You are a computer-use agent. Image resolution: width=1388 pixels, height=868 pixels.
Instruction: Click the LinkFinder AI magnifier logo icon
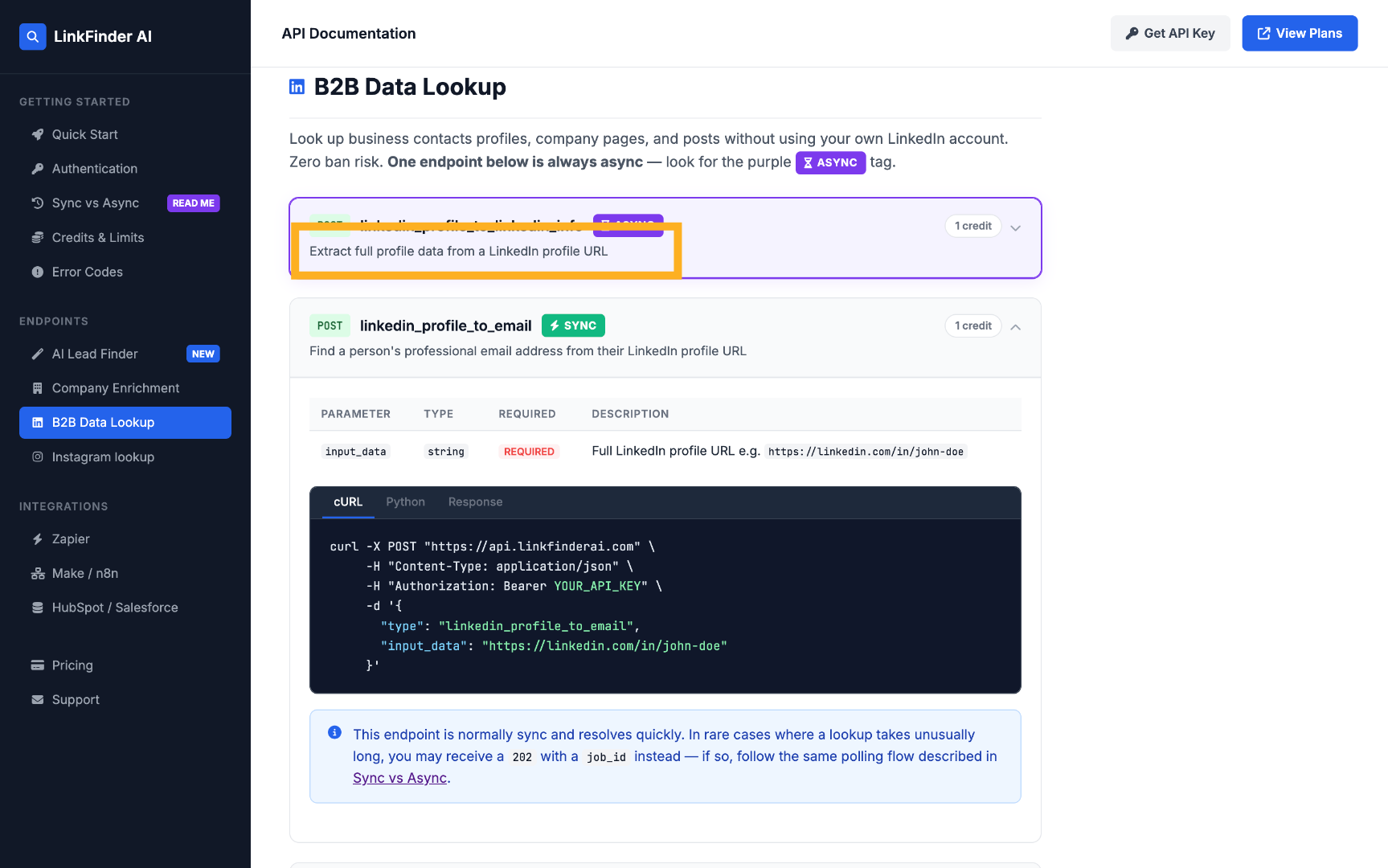tap(33, 36)
